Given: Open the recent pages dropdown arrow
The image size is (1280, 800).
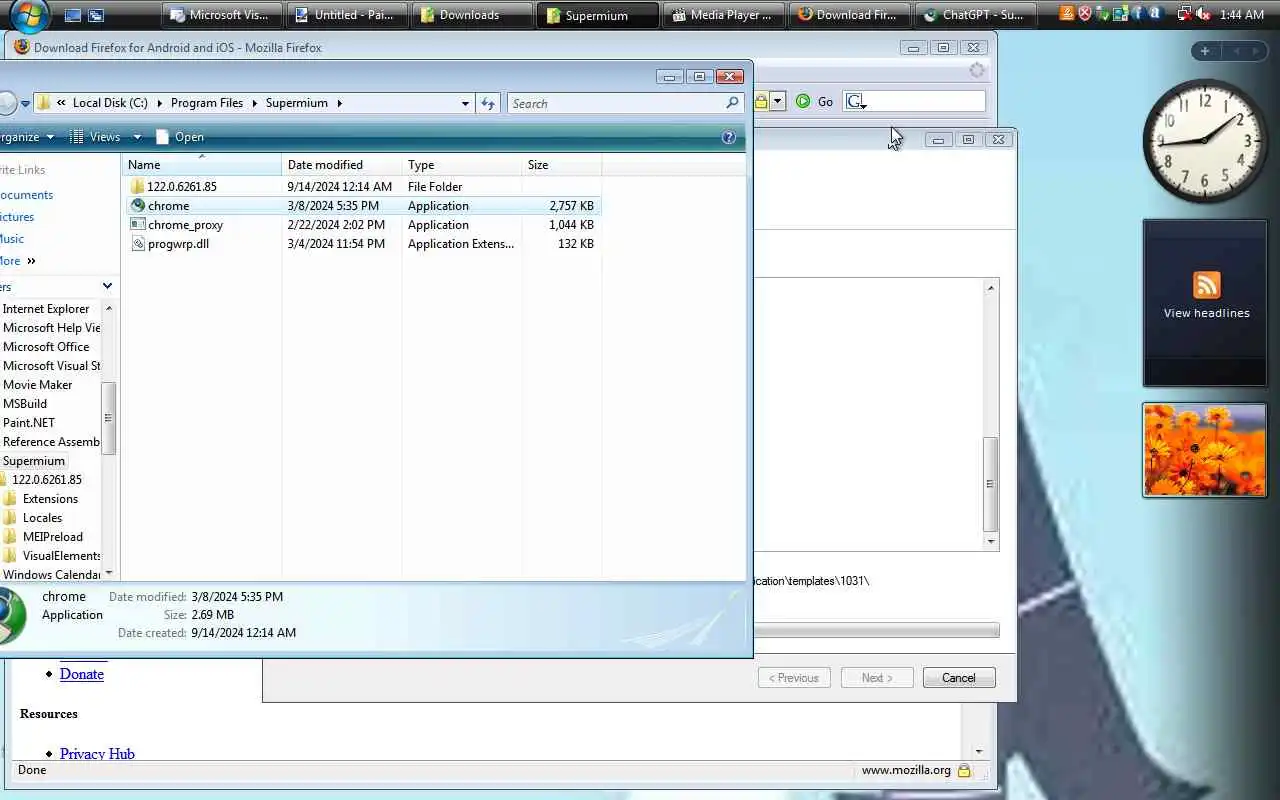Looking at the screenshot, I should pyautogui.click(x=26, y=103).
